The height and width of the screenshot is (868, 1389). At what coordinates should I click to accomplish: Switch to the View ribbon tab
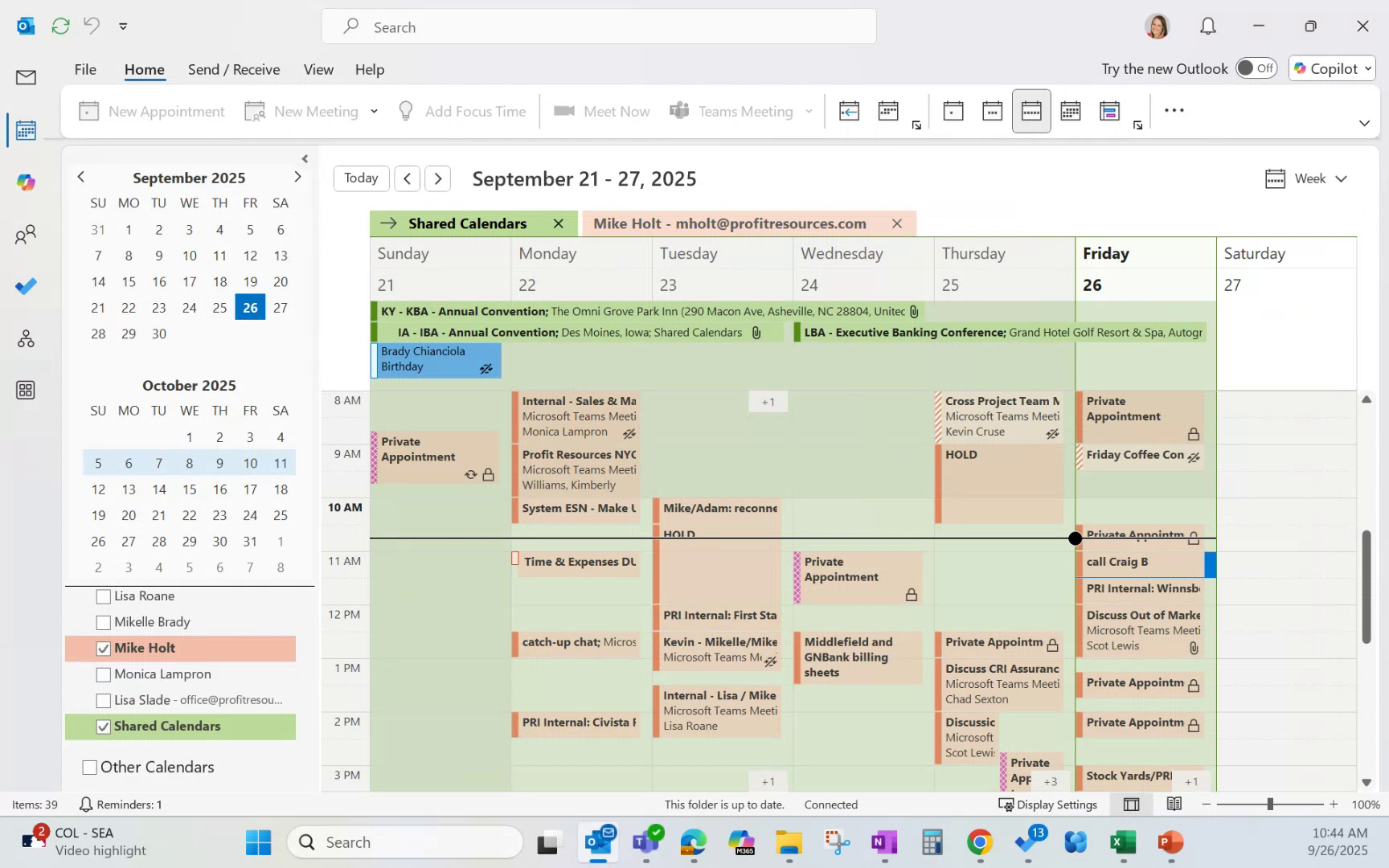[318, 69]
